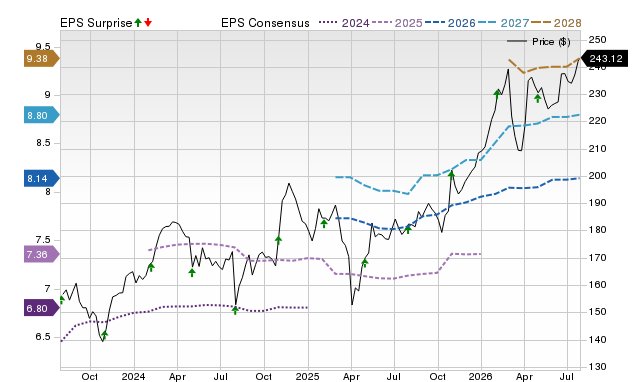The height and width of the screenshot is (382, 640).
Task: Click the 180 label on the price axis
Action: [598, 230]
